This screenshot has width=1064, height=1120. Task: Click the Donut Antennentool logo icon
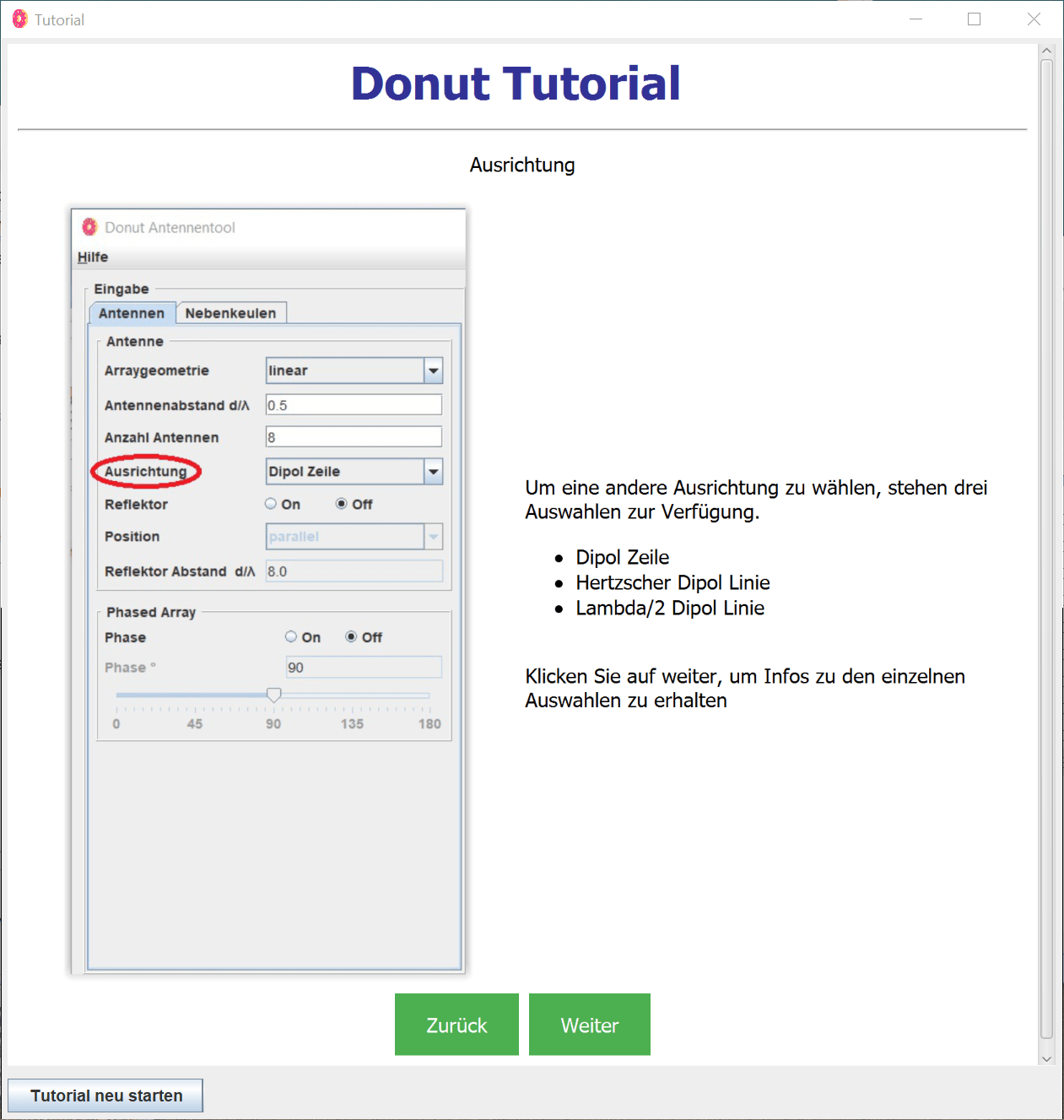(x=89, y=227)
